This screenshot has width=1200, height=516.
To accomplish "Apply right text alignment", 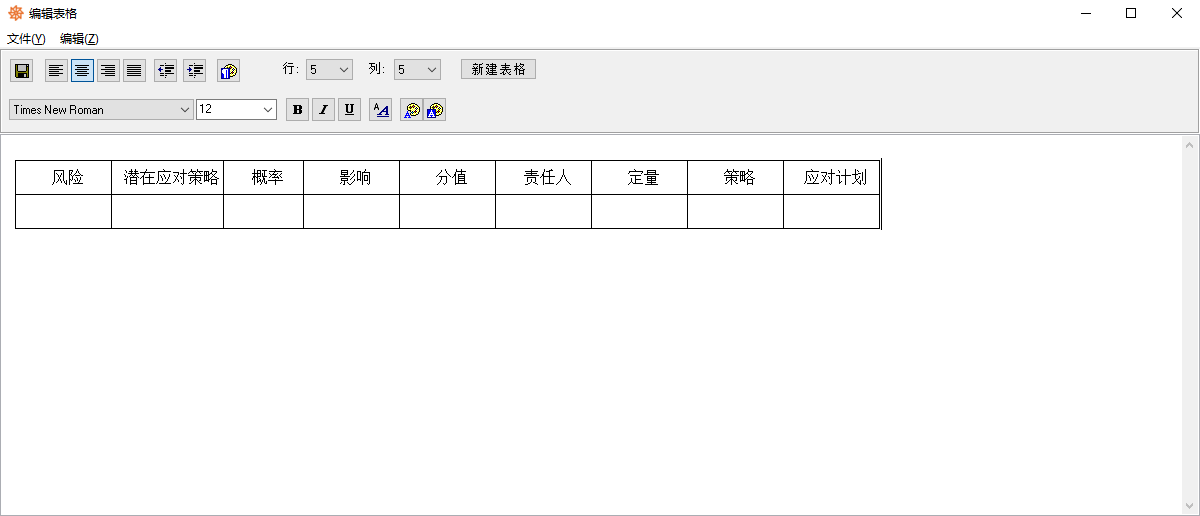I will point(108,71).
